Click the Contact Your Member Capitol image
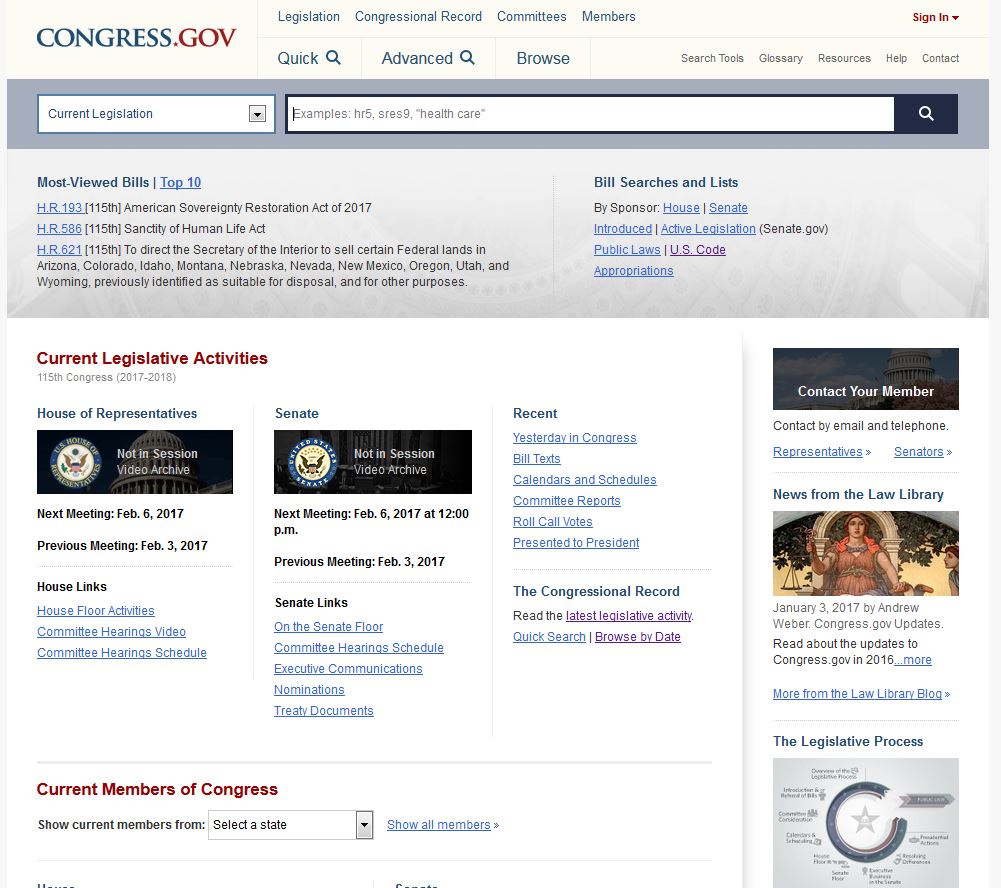This screenshot has height=888, width=1001. click(x=865, y=378)
